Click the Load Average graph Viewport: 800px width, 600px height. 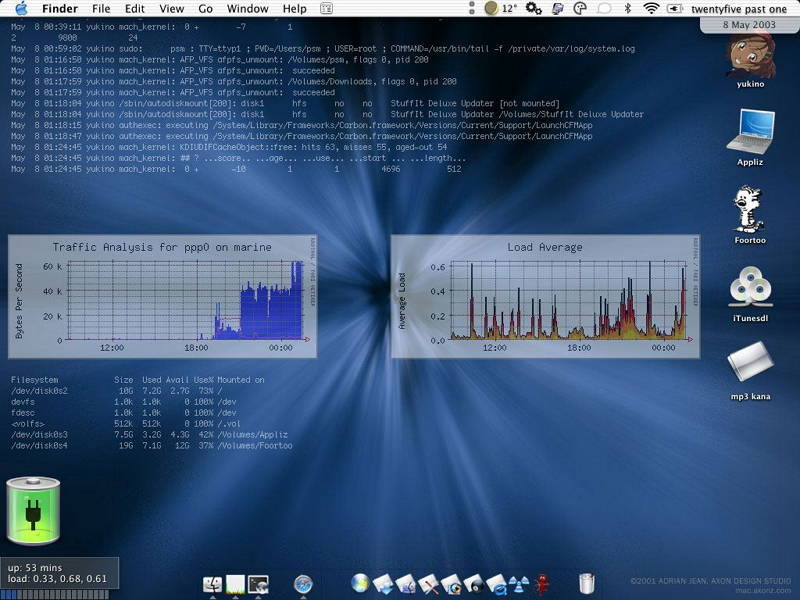coord(545,296)
